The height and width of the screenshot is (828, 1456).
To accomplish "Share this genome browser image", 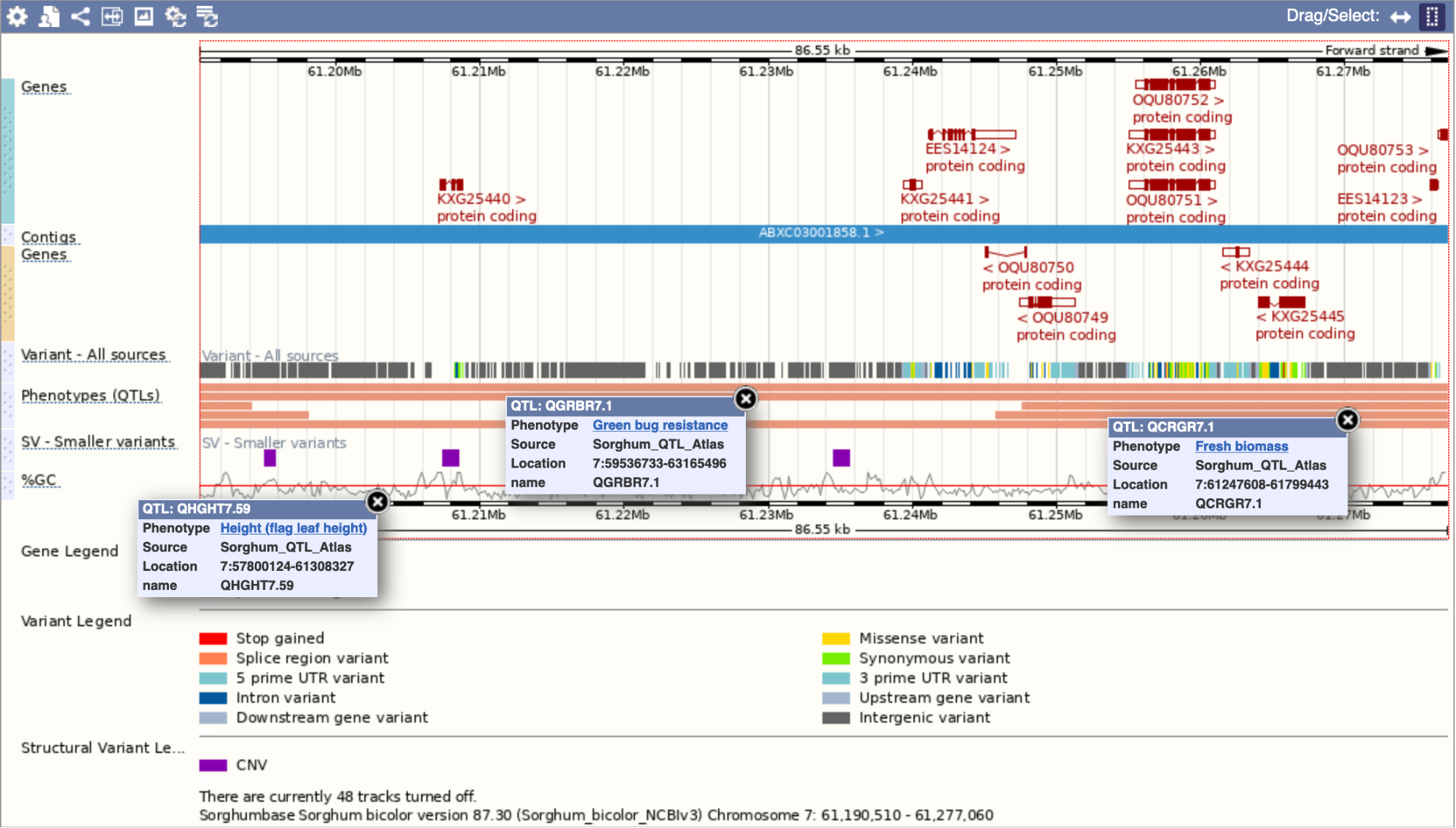I will click(80, 16).
